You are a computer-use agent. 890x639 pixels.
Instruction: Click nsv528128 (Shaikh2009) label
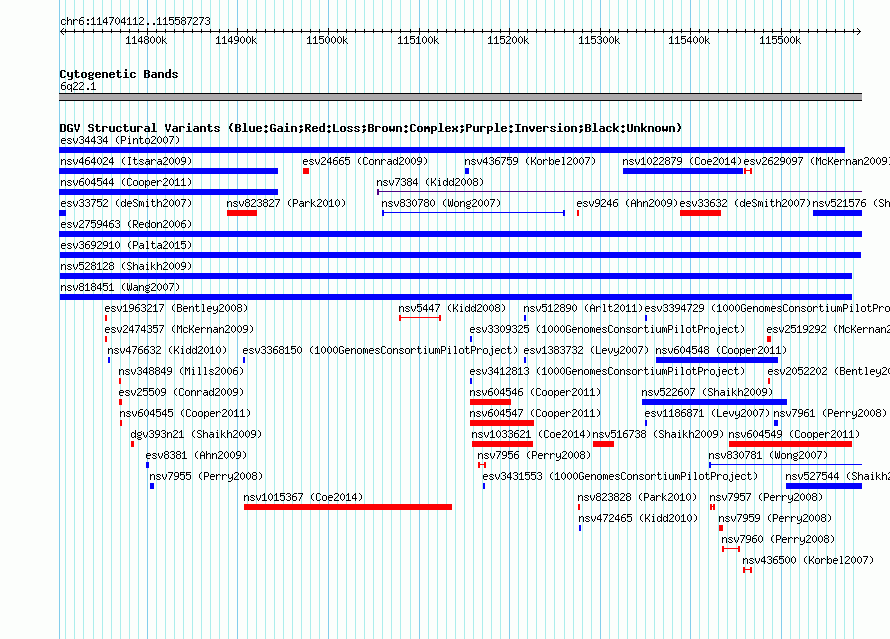(126, 266)
